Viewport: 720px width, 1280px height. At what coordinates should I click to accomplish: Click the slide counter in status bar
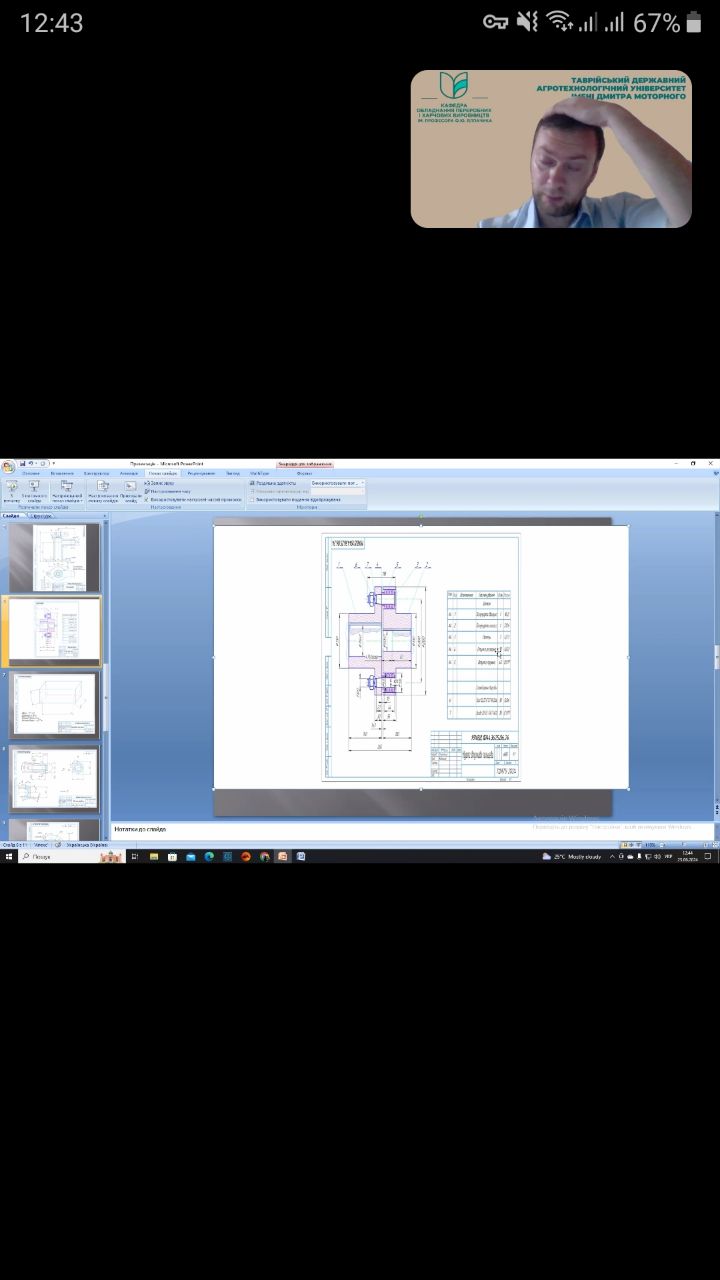[14, 845]
